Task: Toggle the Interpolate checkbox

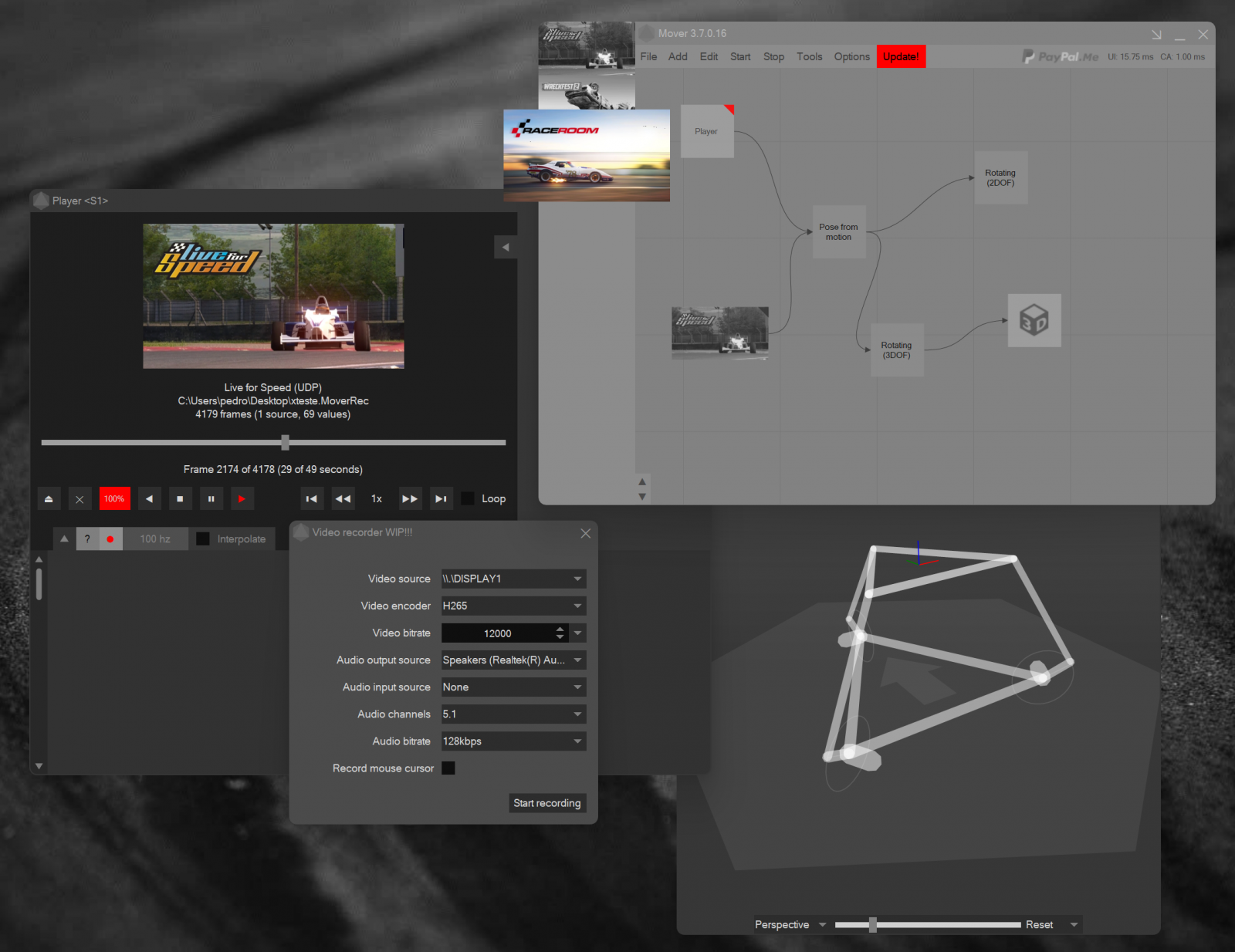Action: pos(203,539)
